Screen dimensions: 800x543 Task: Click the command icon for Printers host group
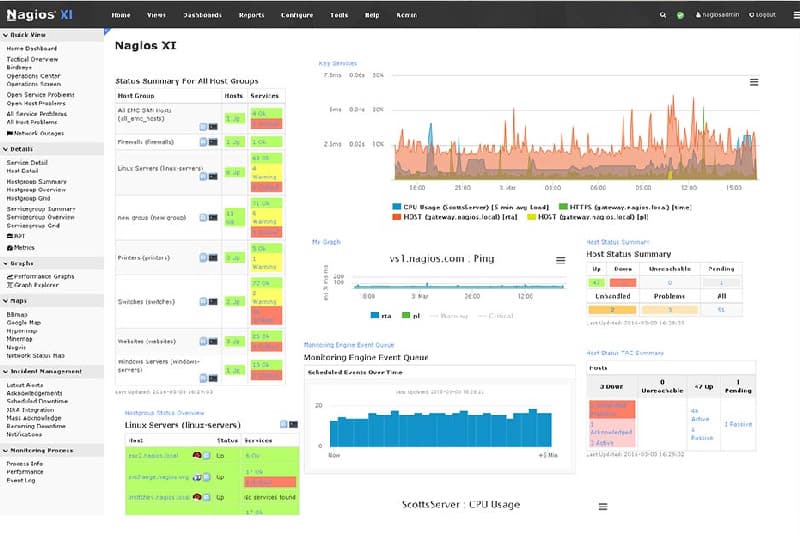pyautogui.click(x=213, y=258)
